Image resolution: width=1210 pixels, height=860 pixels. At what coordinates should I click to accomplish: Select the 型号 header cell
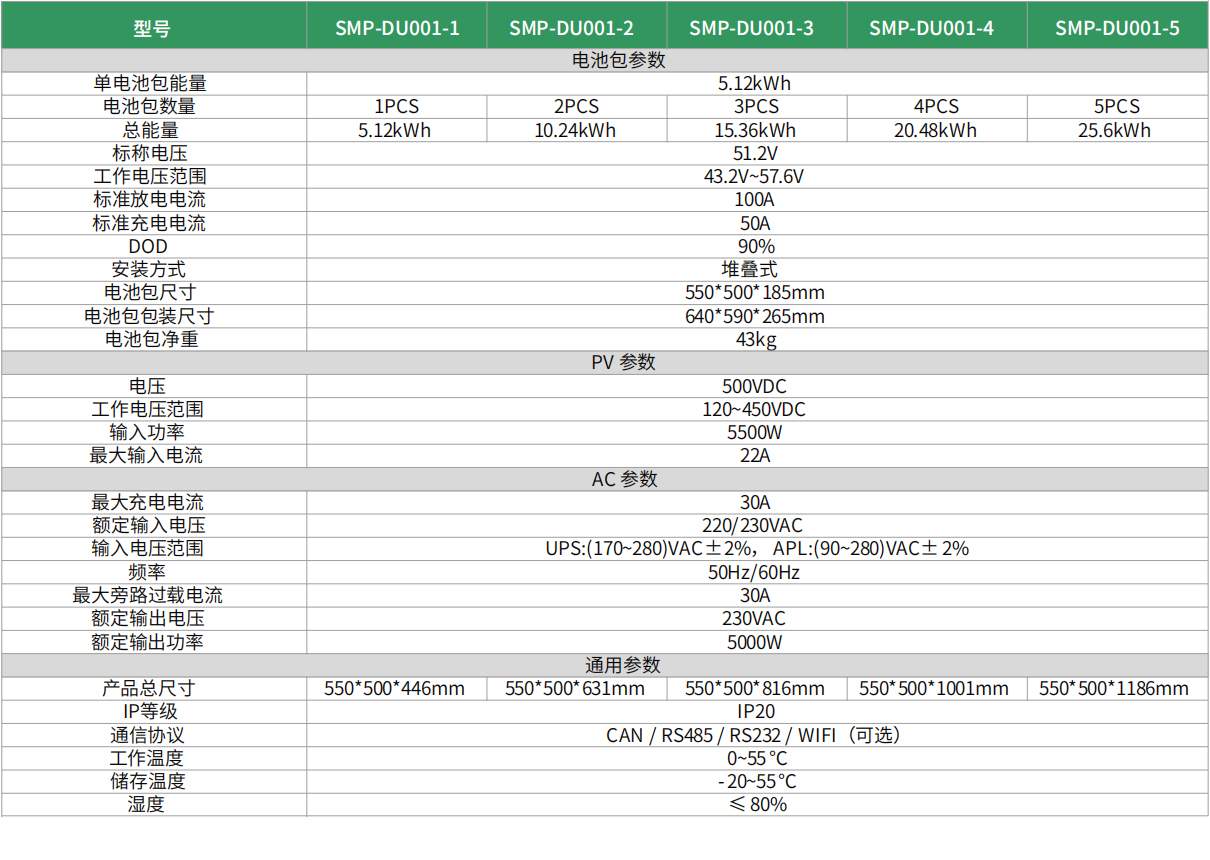152,28
